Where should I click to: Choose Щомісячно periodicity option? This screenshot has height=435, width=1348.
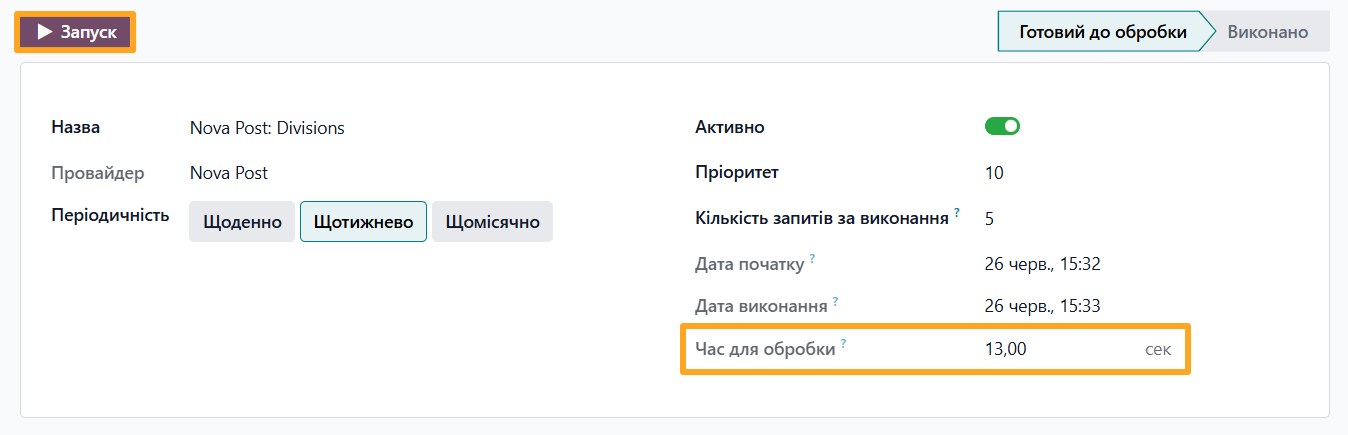493,222
